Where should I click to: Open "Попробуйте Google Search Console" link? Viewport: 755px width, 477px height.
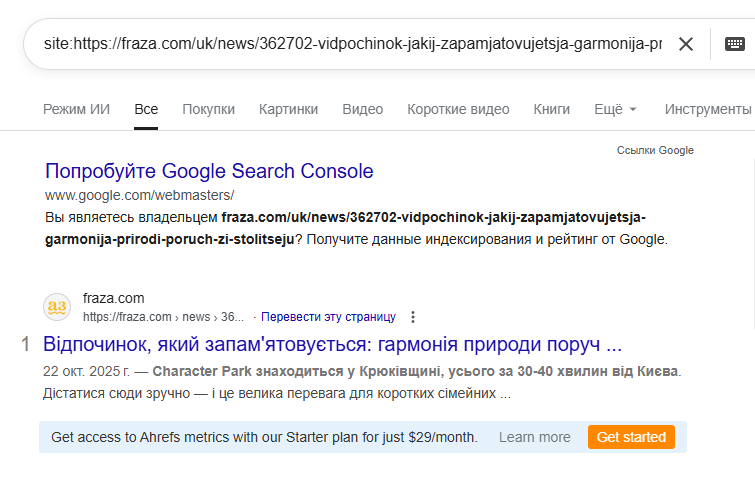pos(209,171)
